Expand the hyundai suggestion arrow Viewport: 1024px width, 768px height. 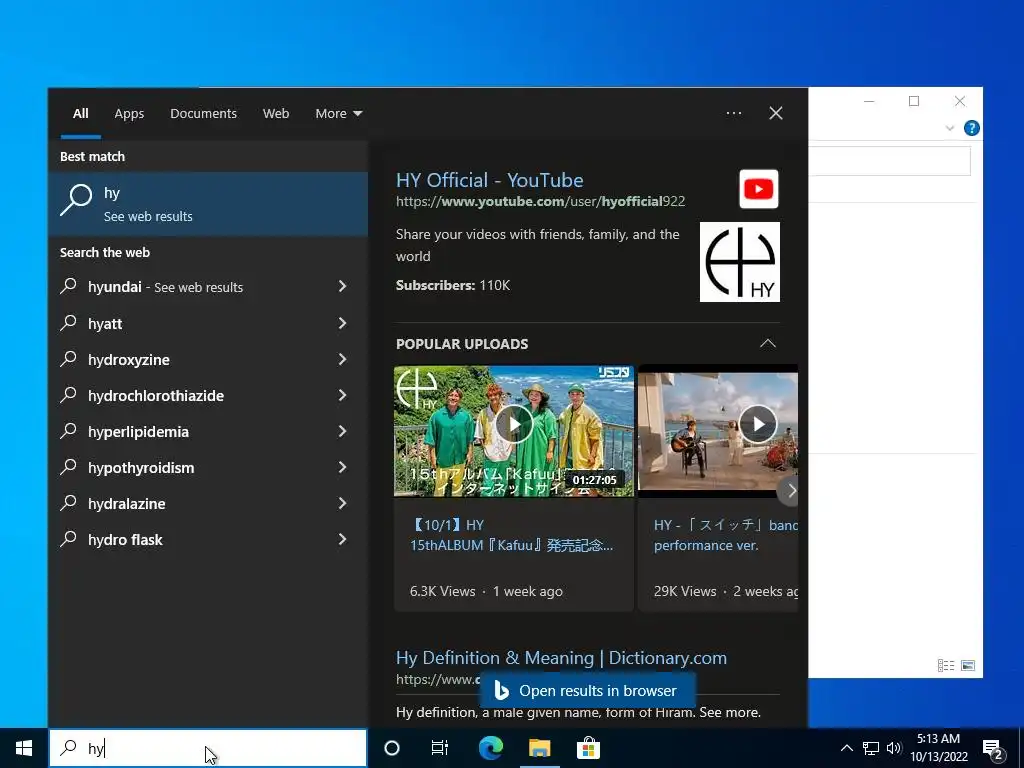pyautogui.click(x=342, y=286)
